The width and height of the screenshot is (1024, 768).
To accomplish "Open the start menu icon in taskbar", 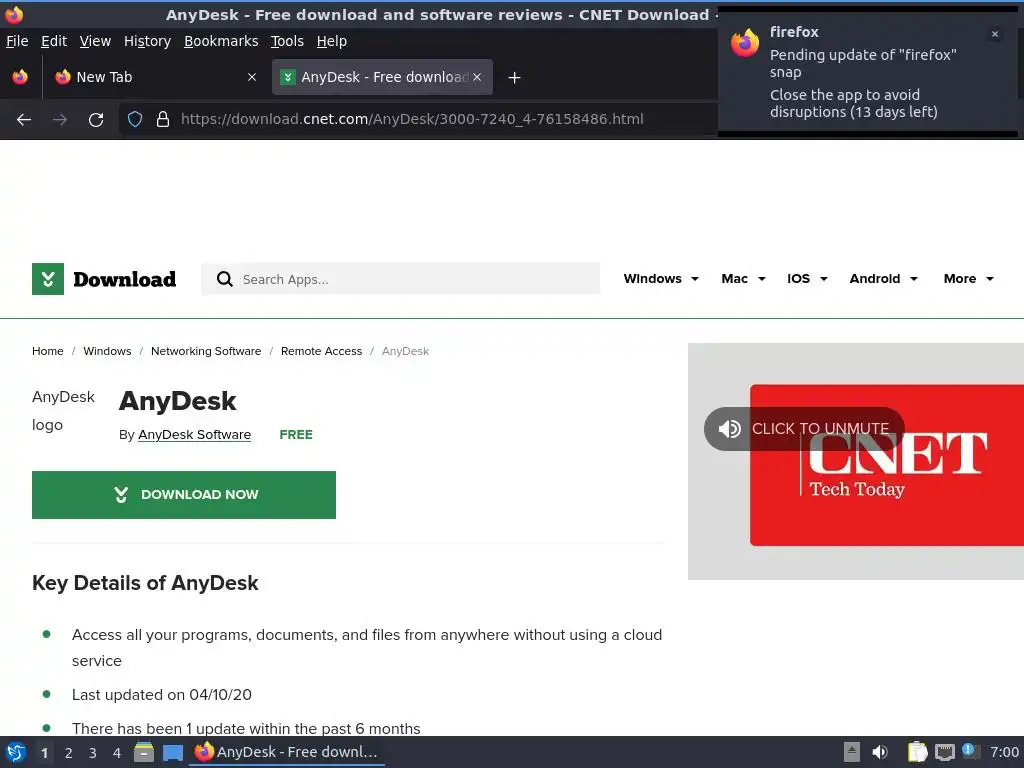I will click(16, 752).
